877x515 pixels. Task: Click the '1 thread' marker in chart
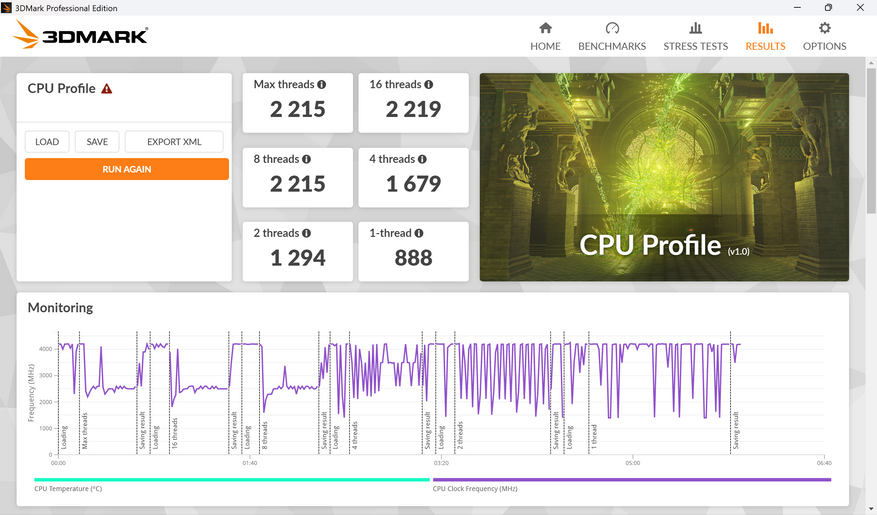[x=594, y=437]
